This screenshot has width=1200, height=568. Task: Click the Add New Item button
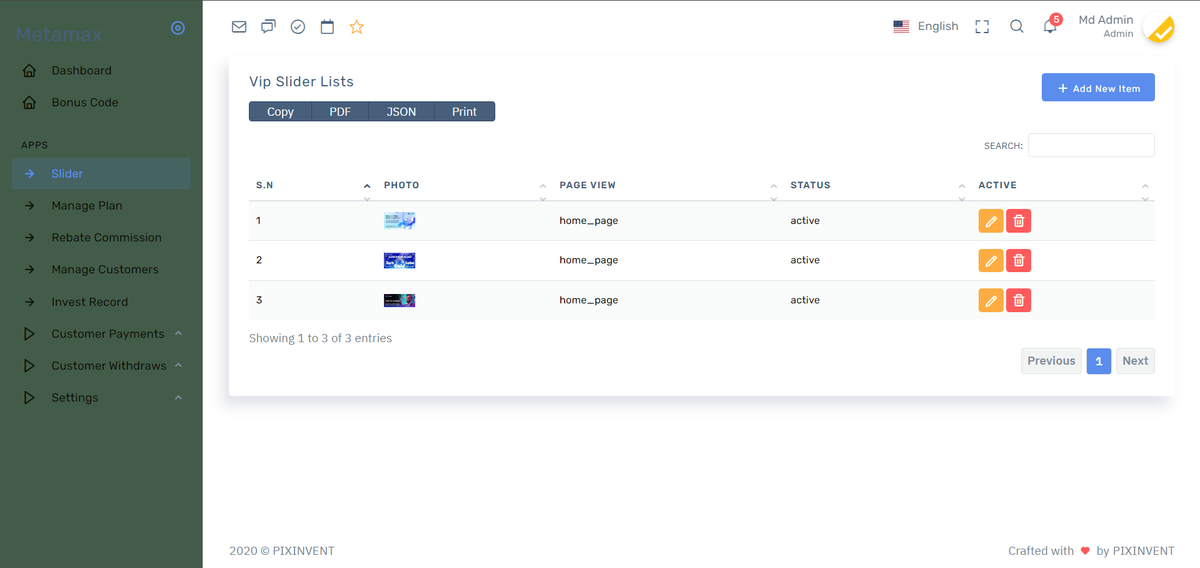(1098, 88)
